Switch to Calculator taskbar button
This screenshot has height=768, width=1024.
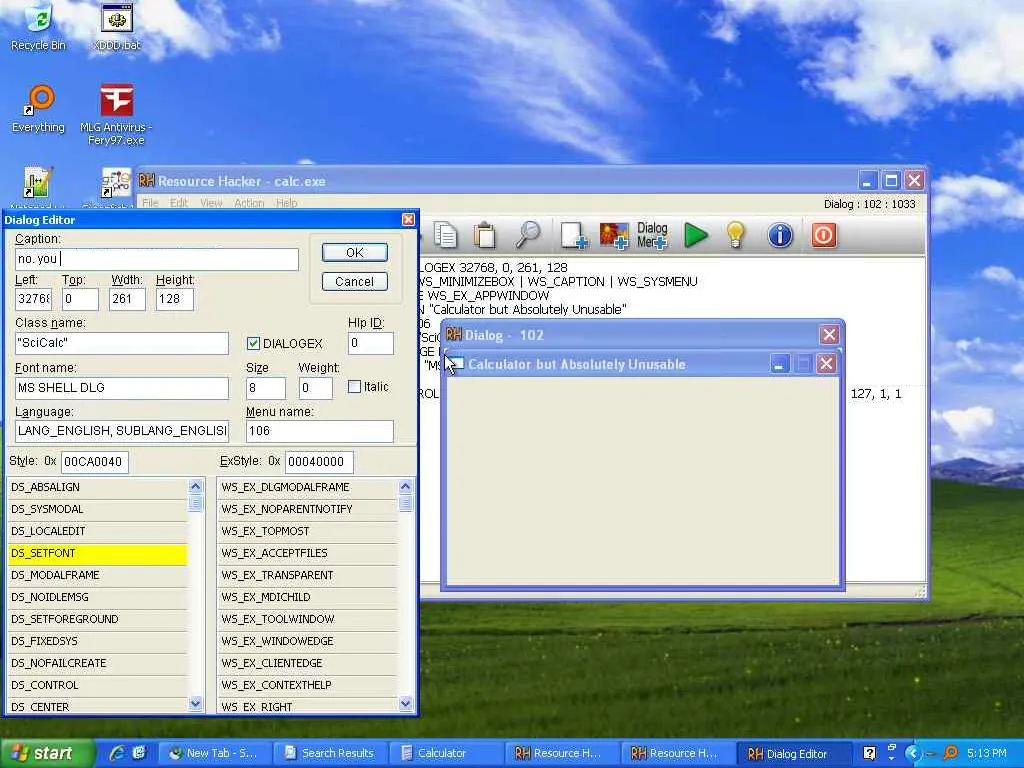(447, 753)
